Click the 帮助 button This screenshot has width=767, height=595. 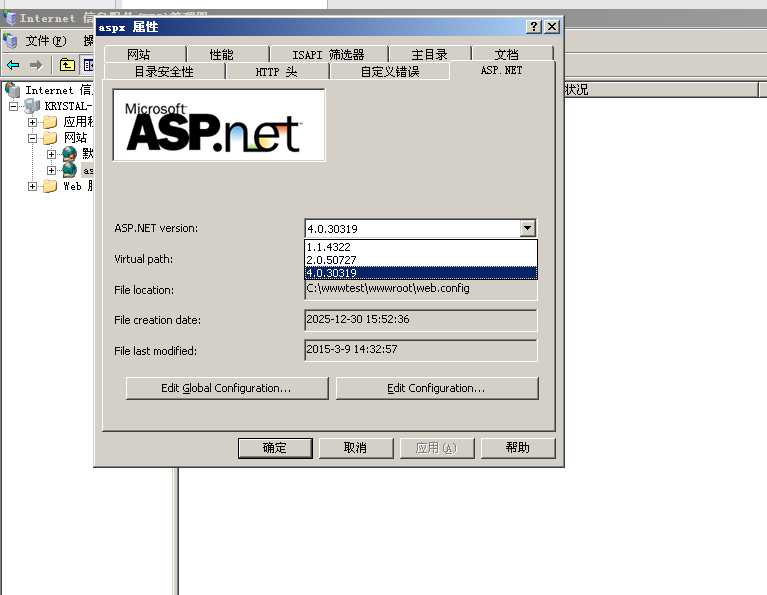(x=518, y=448)
